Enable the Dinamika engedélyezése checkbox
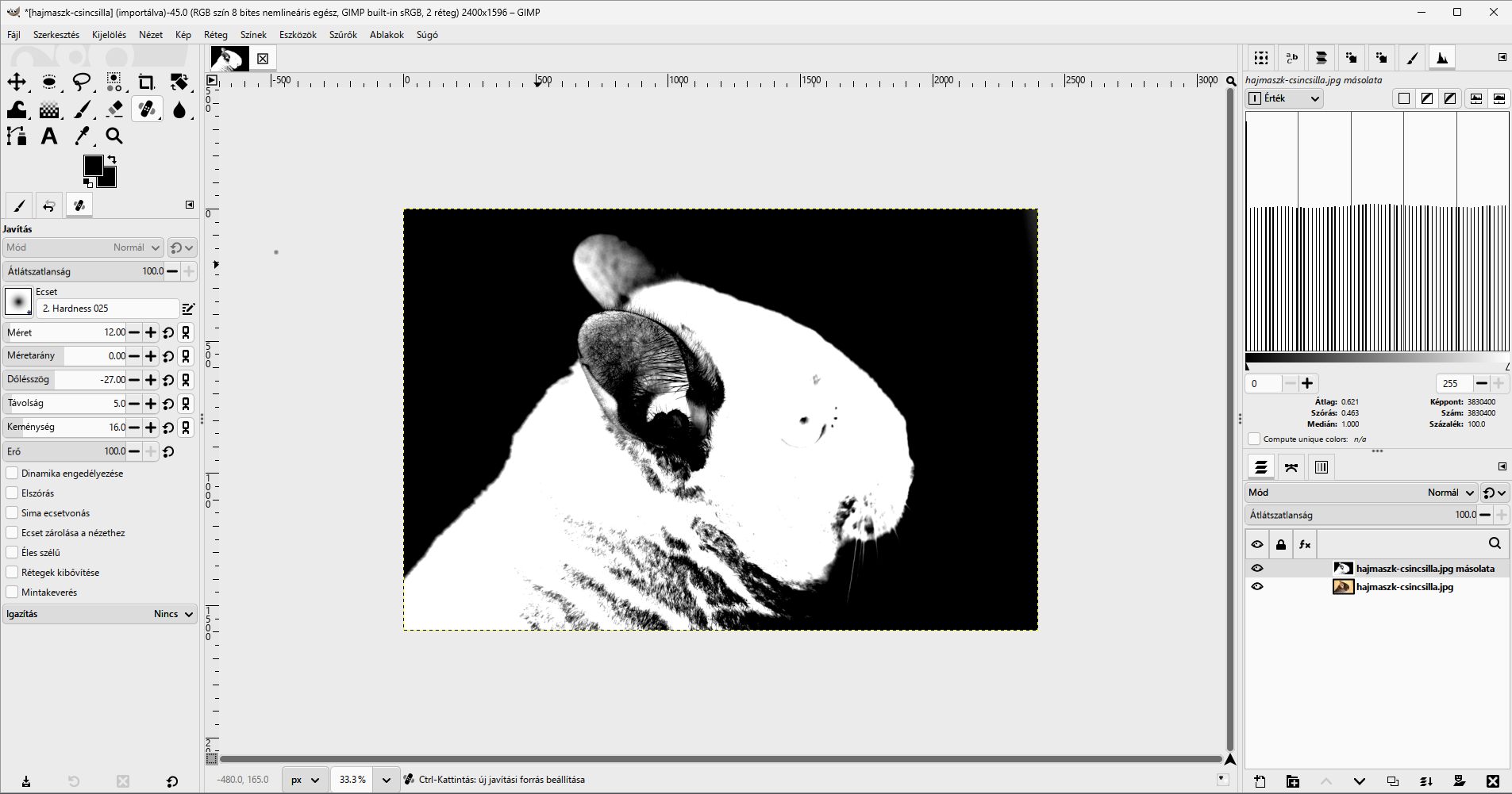Viewport: 1512px width, 794px height. (12, 473)
